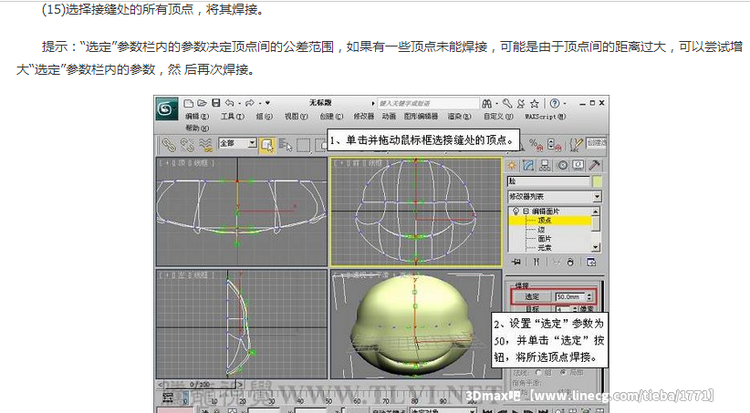Click the object color swatch
The height and width of the screenshot is (413, 750).
click(x=597, y=181)
